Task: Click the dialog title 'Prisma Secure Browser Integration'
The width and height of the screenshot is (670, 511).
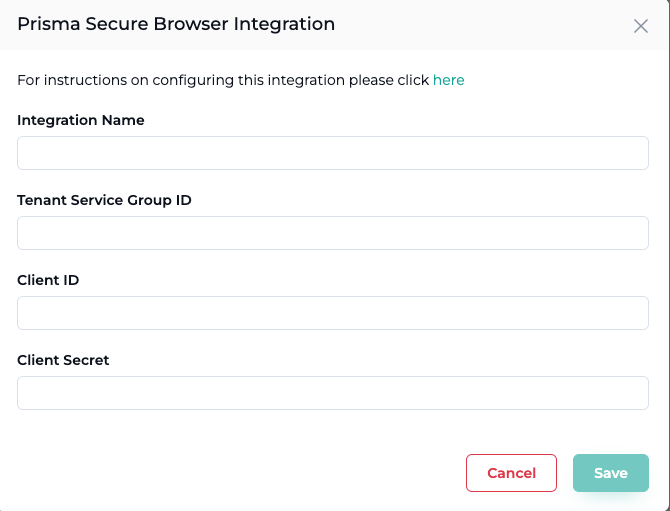Action: coord(176,24)
